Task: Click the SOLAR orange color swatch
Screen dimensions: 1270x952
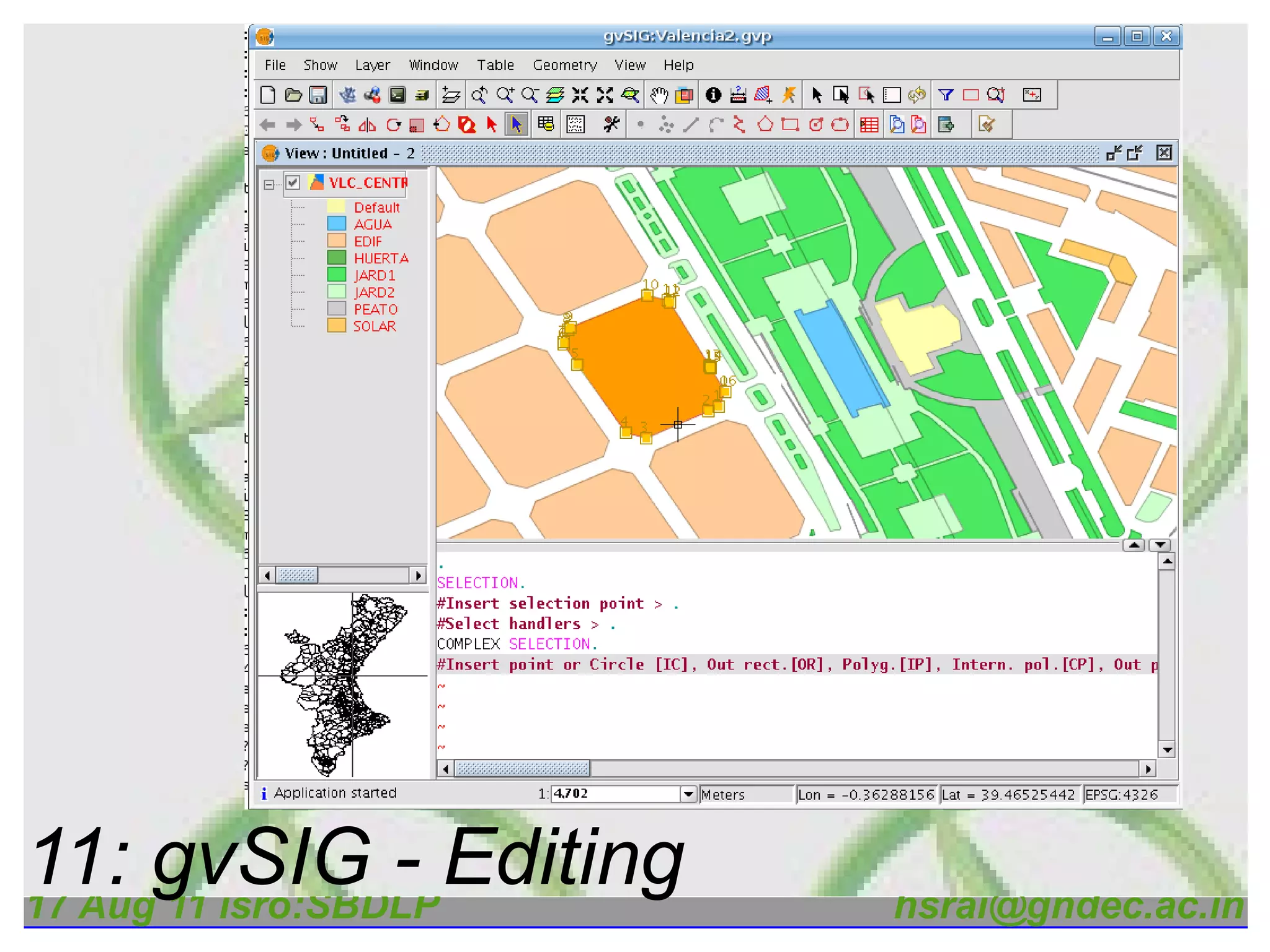Action: pos(337,325)
